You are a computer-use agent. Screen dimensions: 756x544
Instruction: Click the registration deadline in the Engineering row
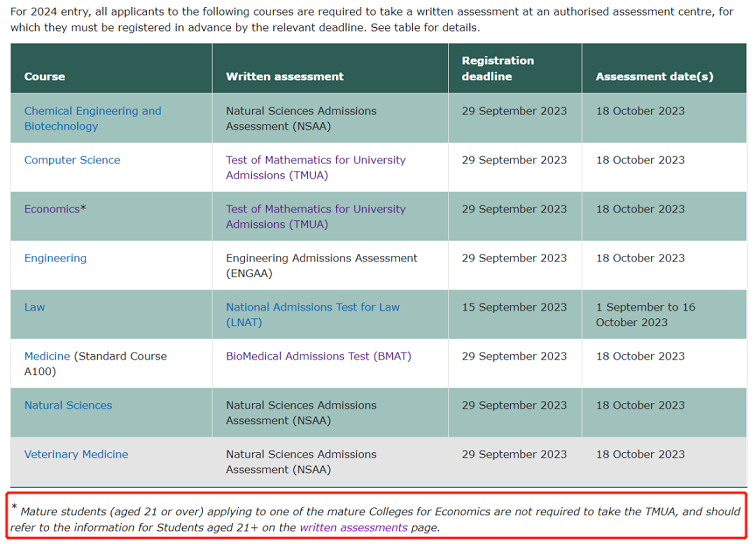514,258
